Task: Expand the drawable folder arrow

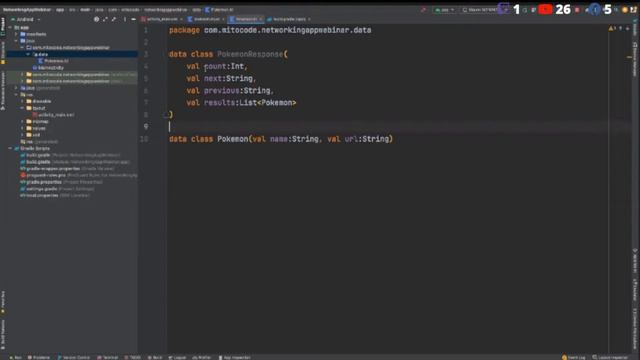Action: click(x=22, y=101)
